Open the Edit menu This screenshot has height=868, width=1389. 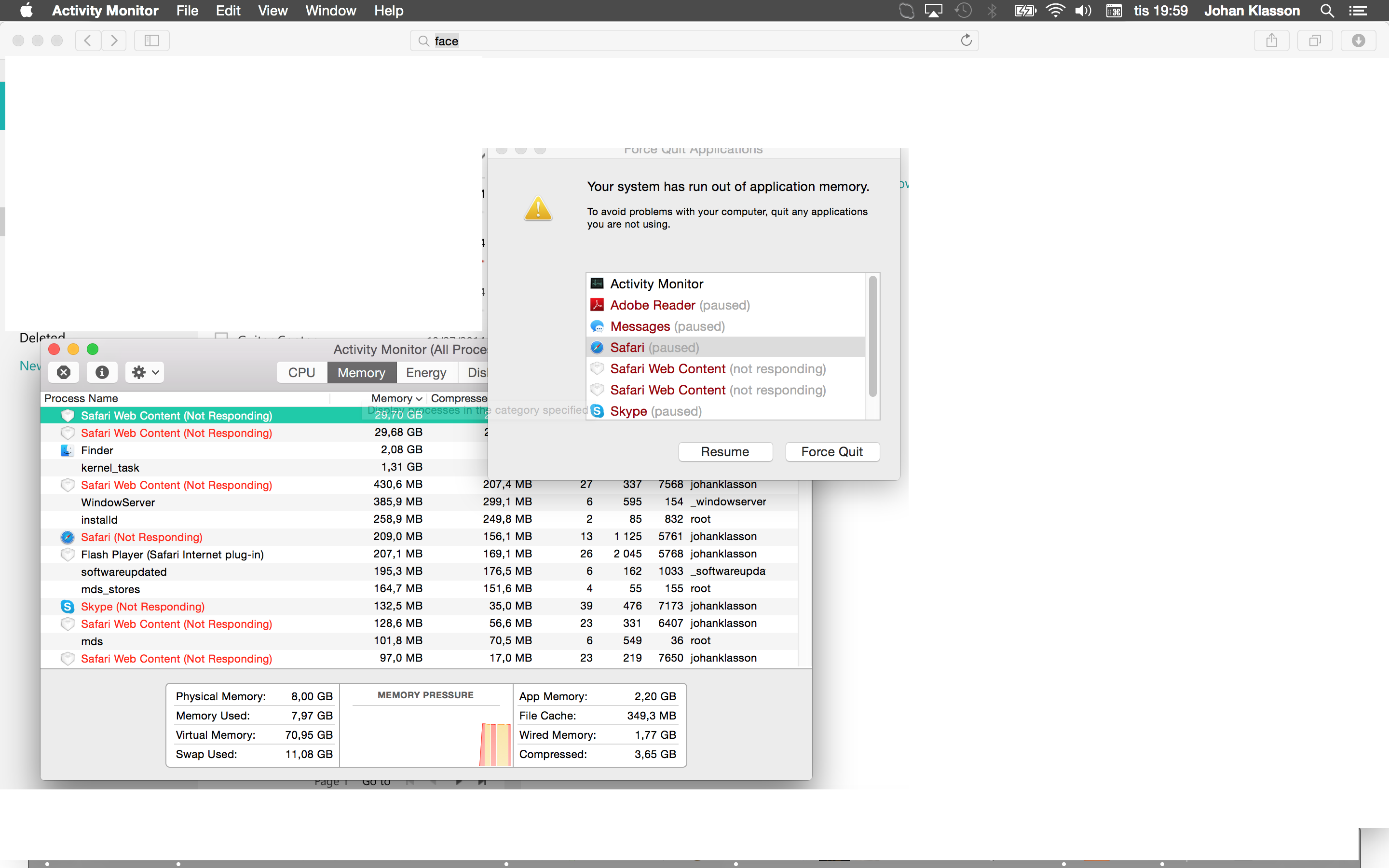click(x=228, y=10)
